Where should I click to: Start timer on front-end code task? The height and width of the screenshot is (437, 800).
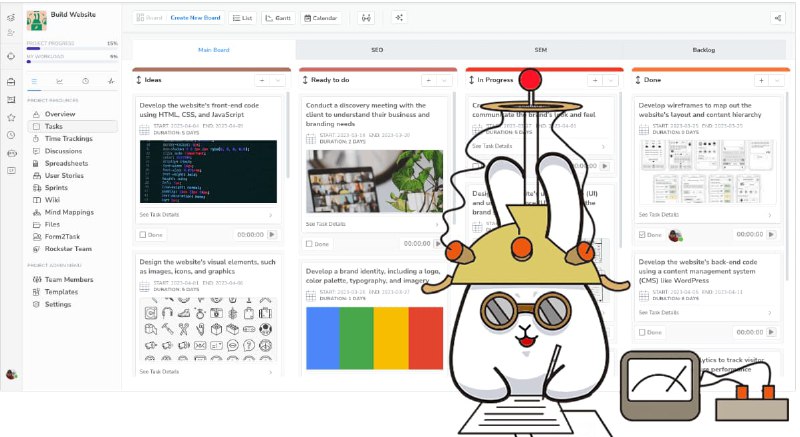point(272,234)
